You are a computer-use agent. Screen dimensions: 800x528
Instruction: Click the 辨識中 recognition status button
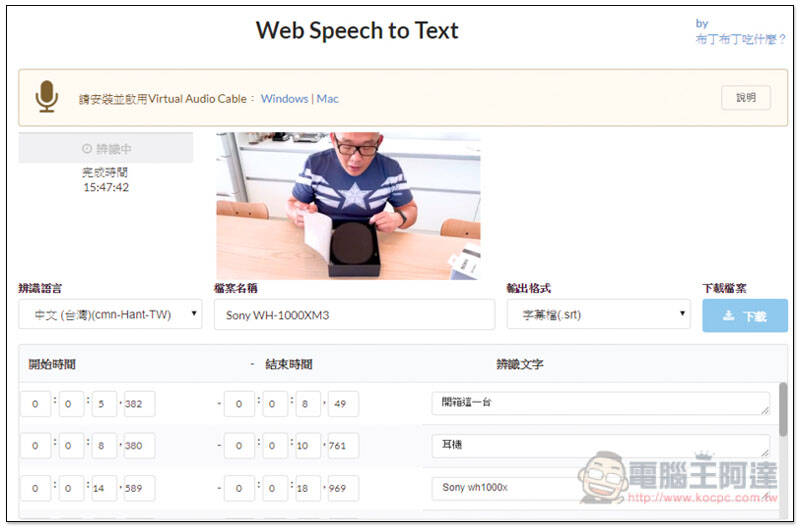106,148
